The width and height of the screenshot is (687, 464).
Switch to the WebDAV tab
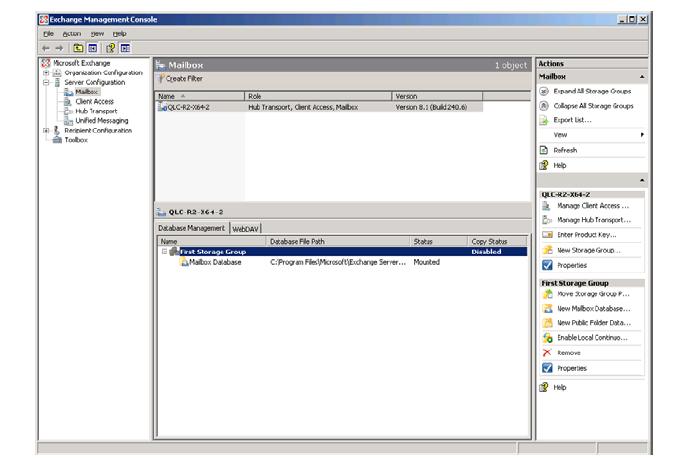pos(245,229)
